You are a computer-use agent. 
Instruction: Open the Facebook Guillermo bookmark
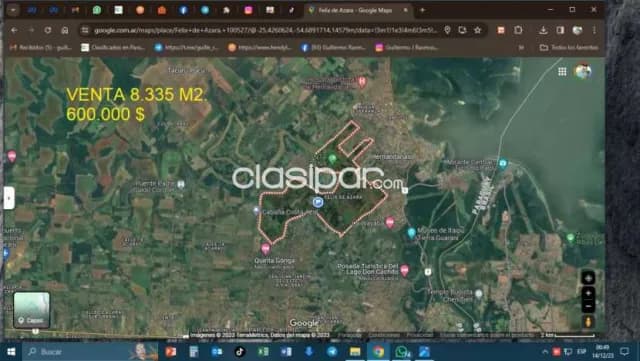tap(333, 47)
